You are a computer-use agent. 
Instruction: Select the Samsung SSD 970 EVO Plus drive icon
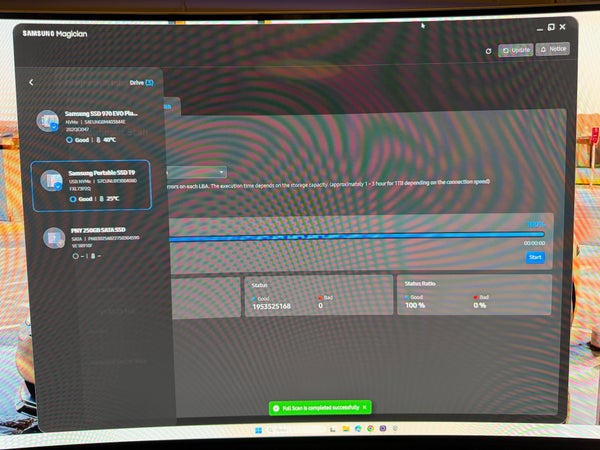[x=48, y=121]
